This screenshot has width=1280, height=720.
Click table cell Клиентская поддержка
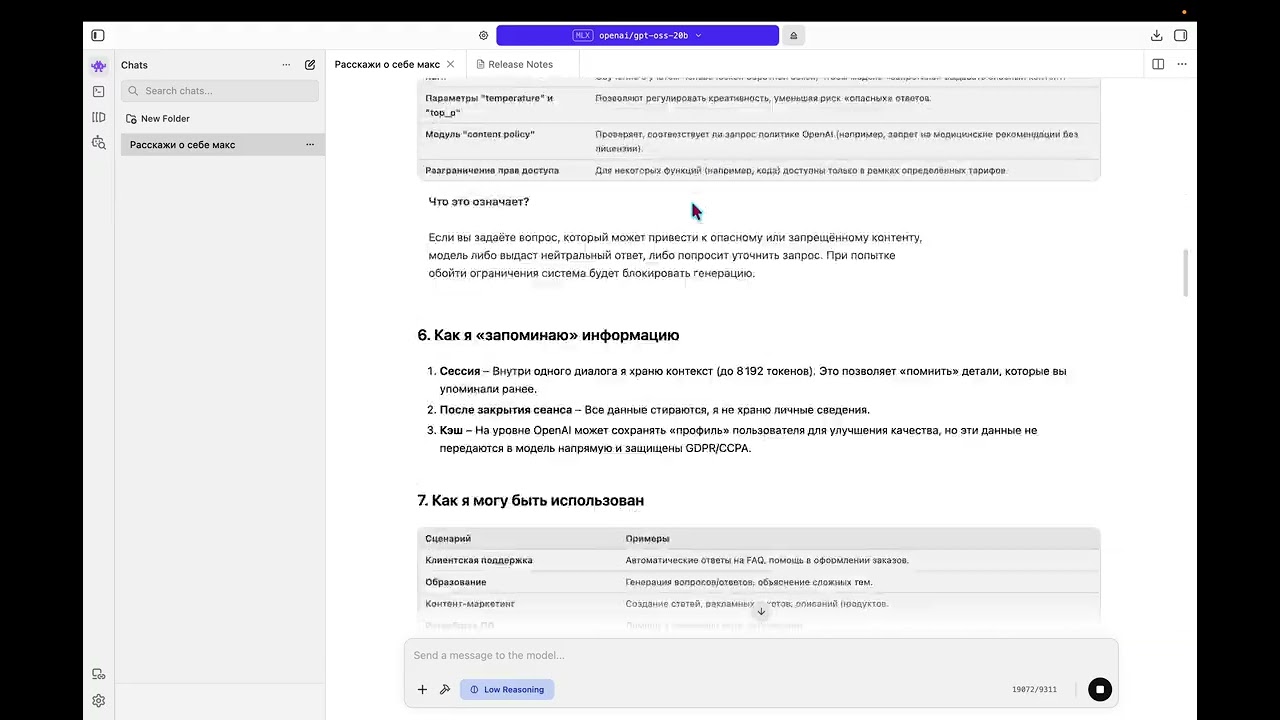479,560
